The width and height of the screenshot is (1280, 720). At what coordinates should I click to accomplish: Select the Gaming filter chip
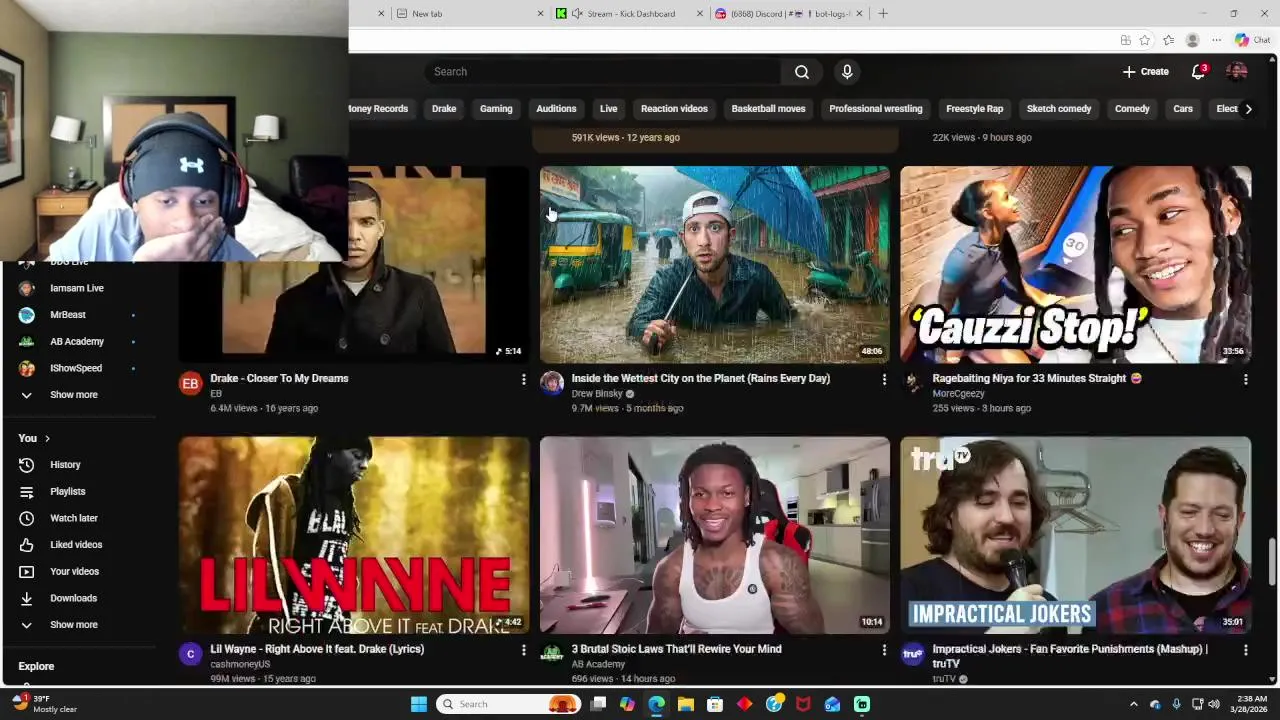tap(496, 109)
